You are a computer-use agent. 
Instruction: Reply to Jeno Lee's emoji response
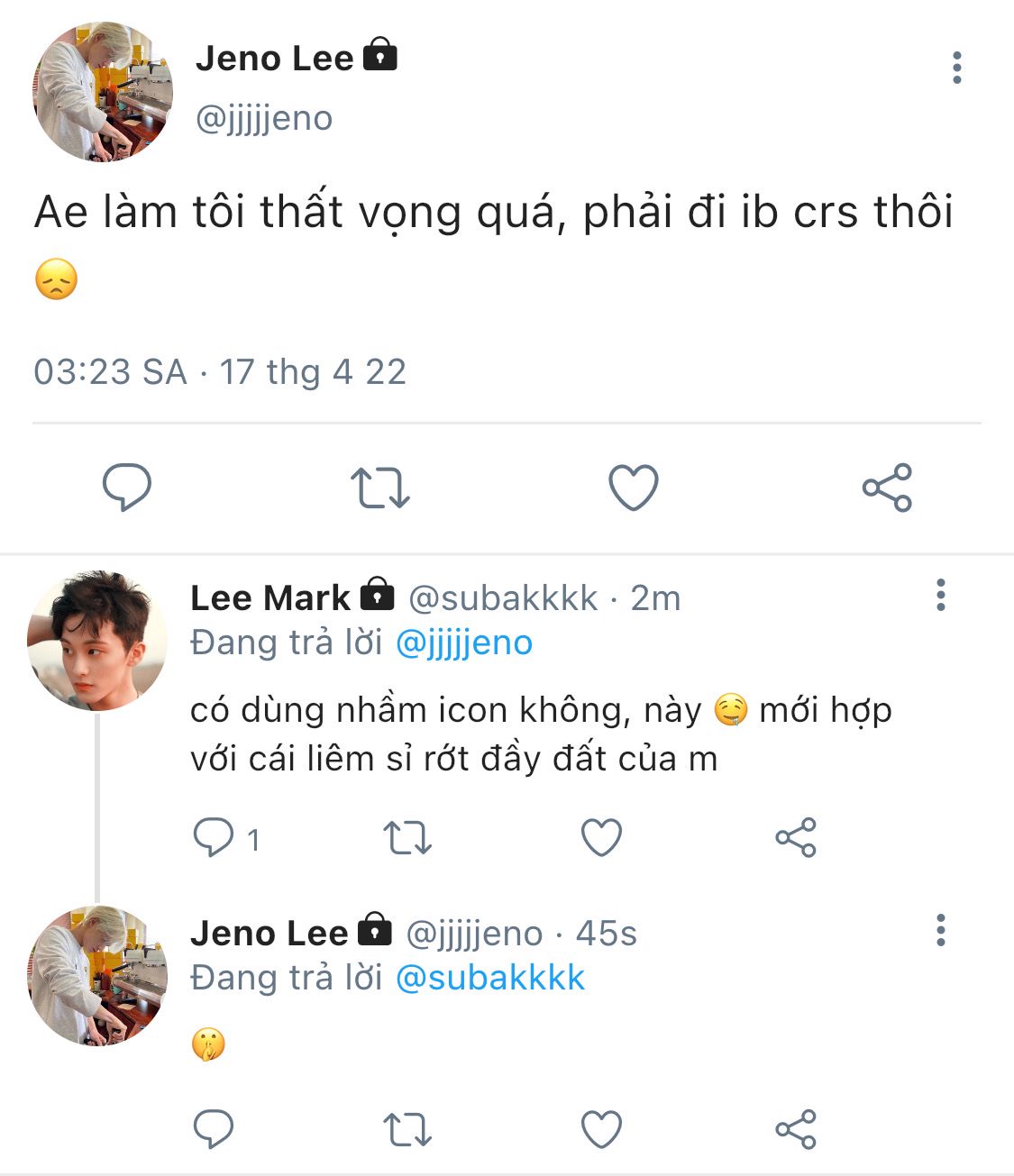tap(214, 1129)
